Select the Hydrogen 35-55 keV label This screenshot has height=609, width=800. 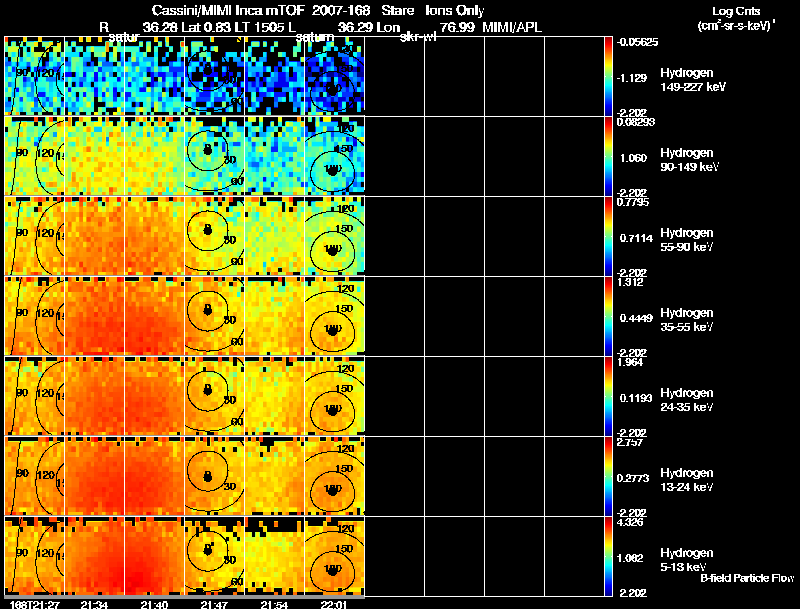687,320
